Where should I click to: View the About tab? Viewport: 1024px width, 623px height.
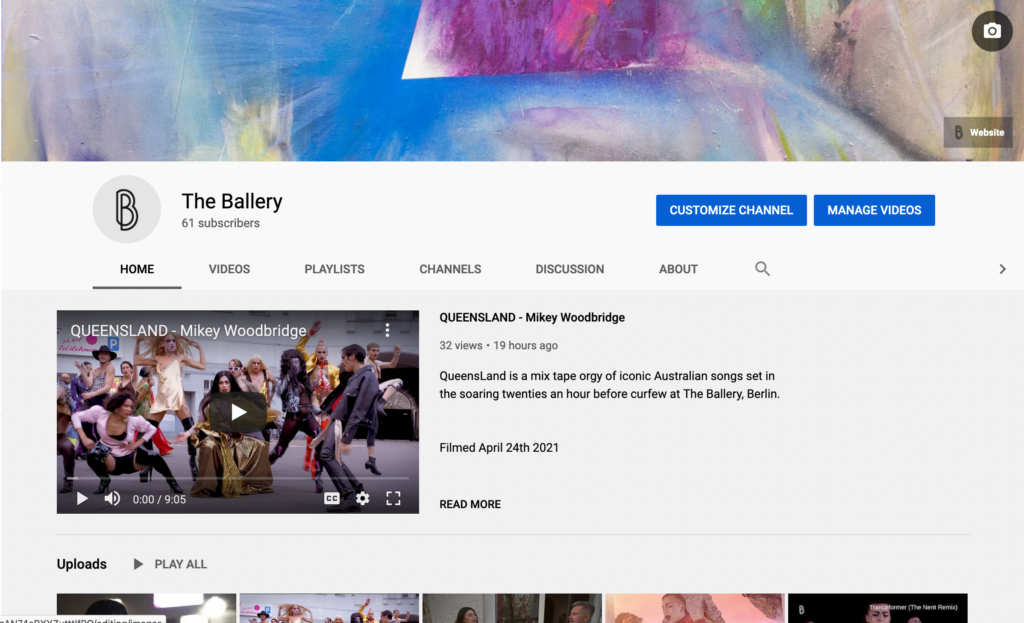coord(678,269)
